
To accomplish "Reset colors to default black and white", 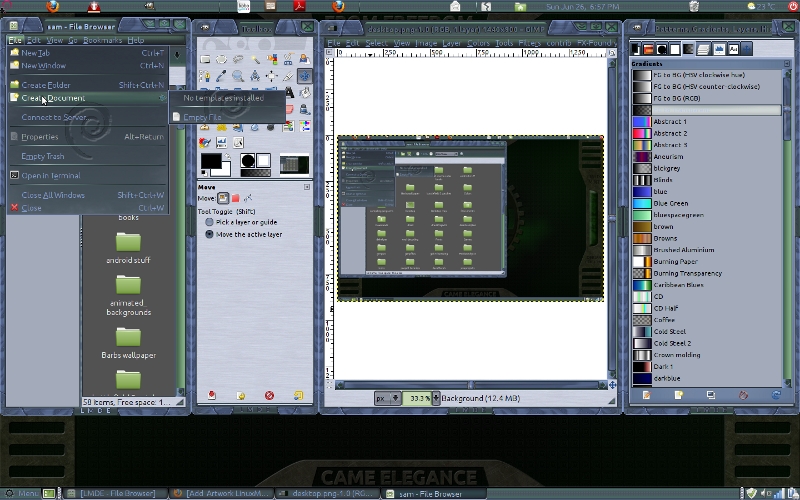I will click(204, 173).
